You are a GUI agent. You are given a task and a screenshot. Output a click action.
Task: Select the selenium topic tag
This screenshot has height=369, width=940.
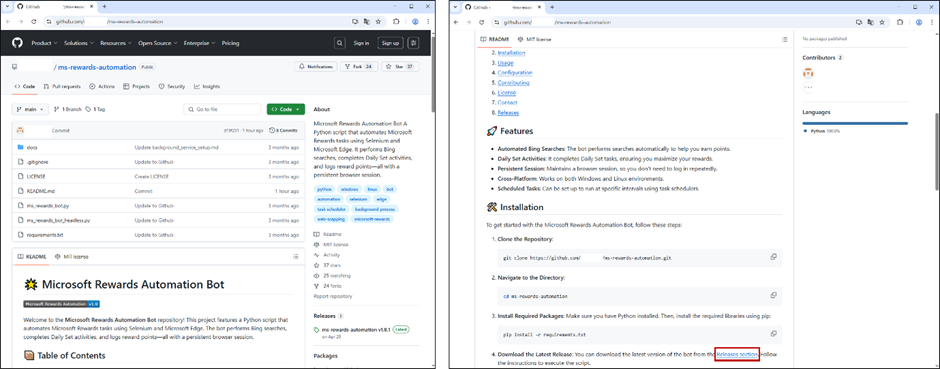[x=358, y=199]
